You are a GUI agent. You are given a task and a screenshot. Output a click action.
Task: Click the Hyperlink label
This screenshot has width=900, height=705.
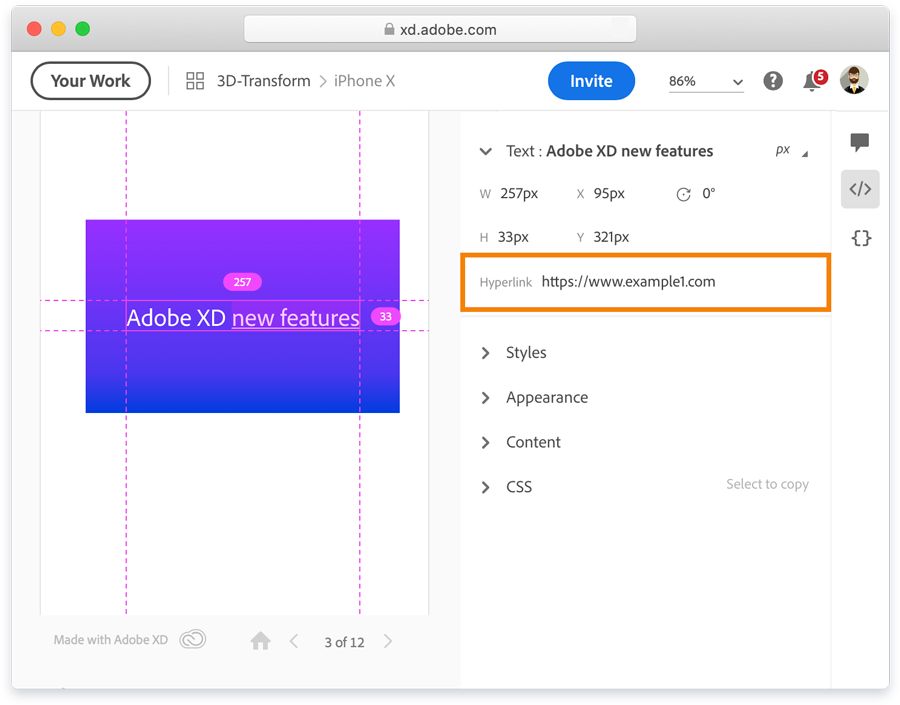pos(506,282)
